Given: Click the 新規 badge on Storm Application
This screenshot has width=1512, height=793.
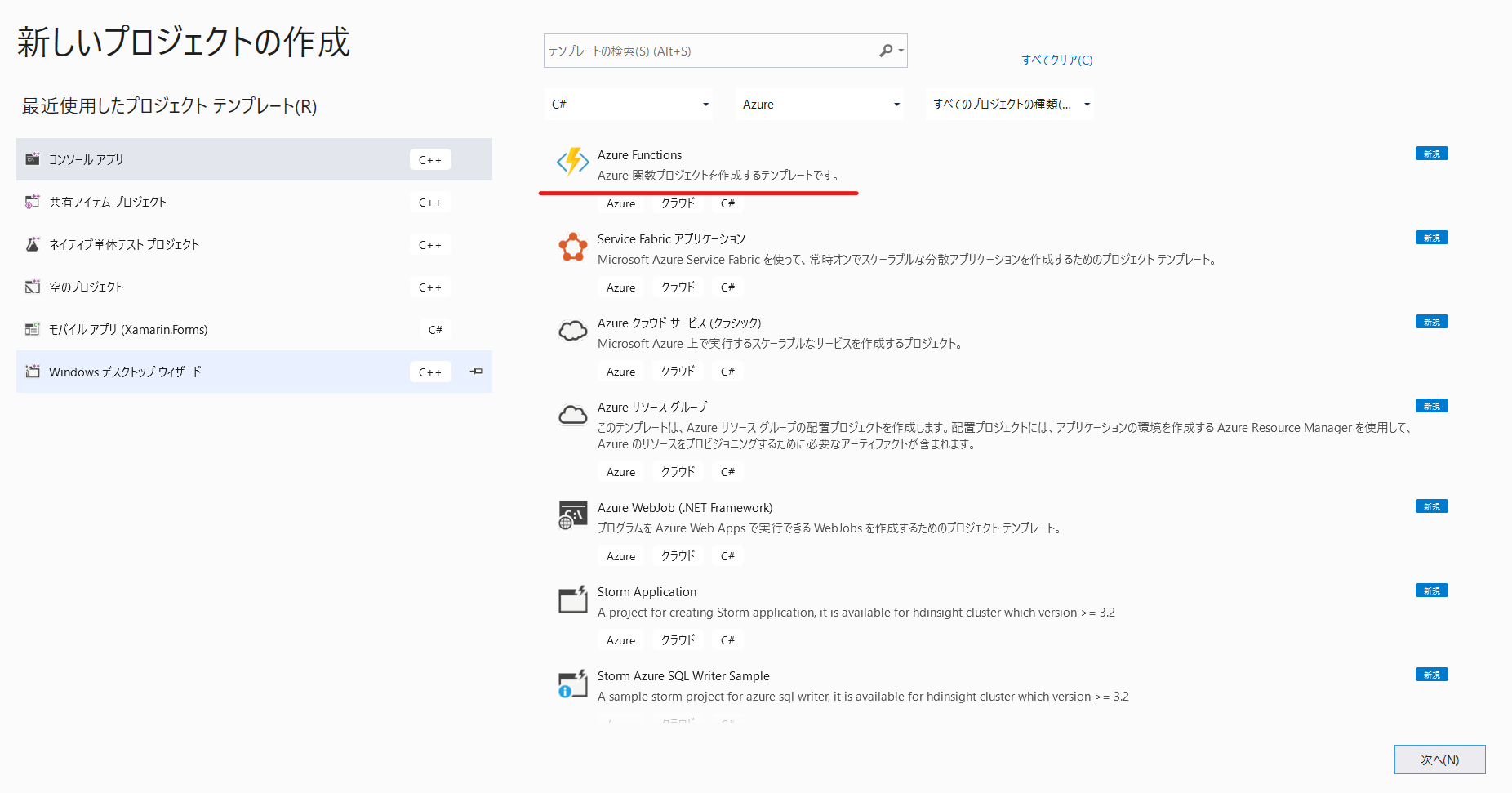Looking at the screenshot, I should 1431,590.
